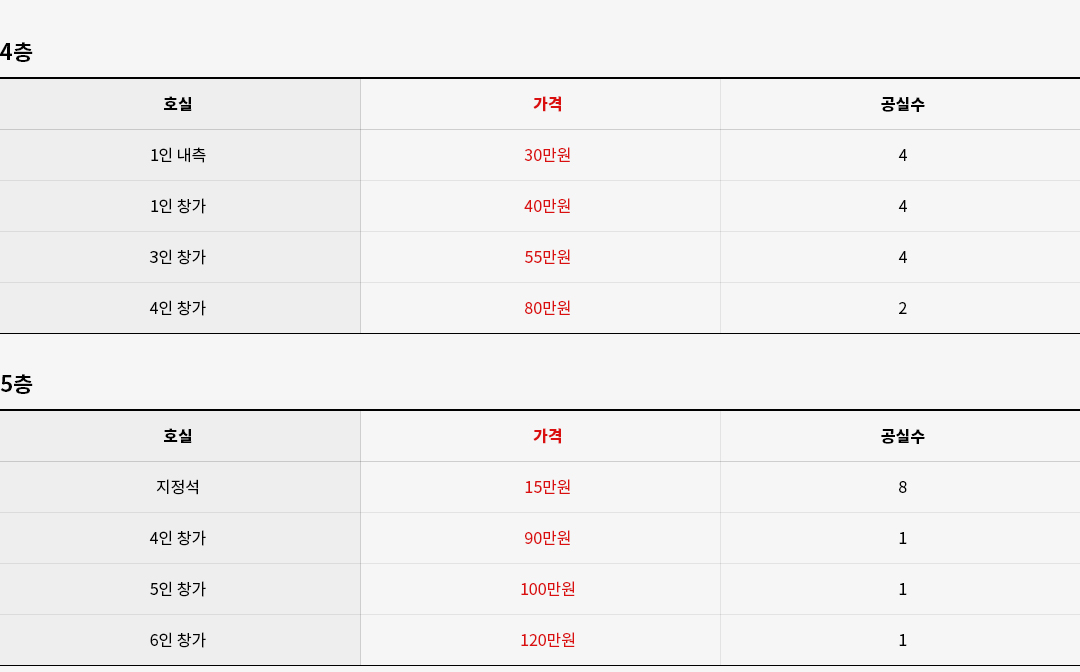Click the 40만원 price for 1인 창가

click(548, 206)
